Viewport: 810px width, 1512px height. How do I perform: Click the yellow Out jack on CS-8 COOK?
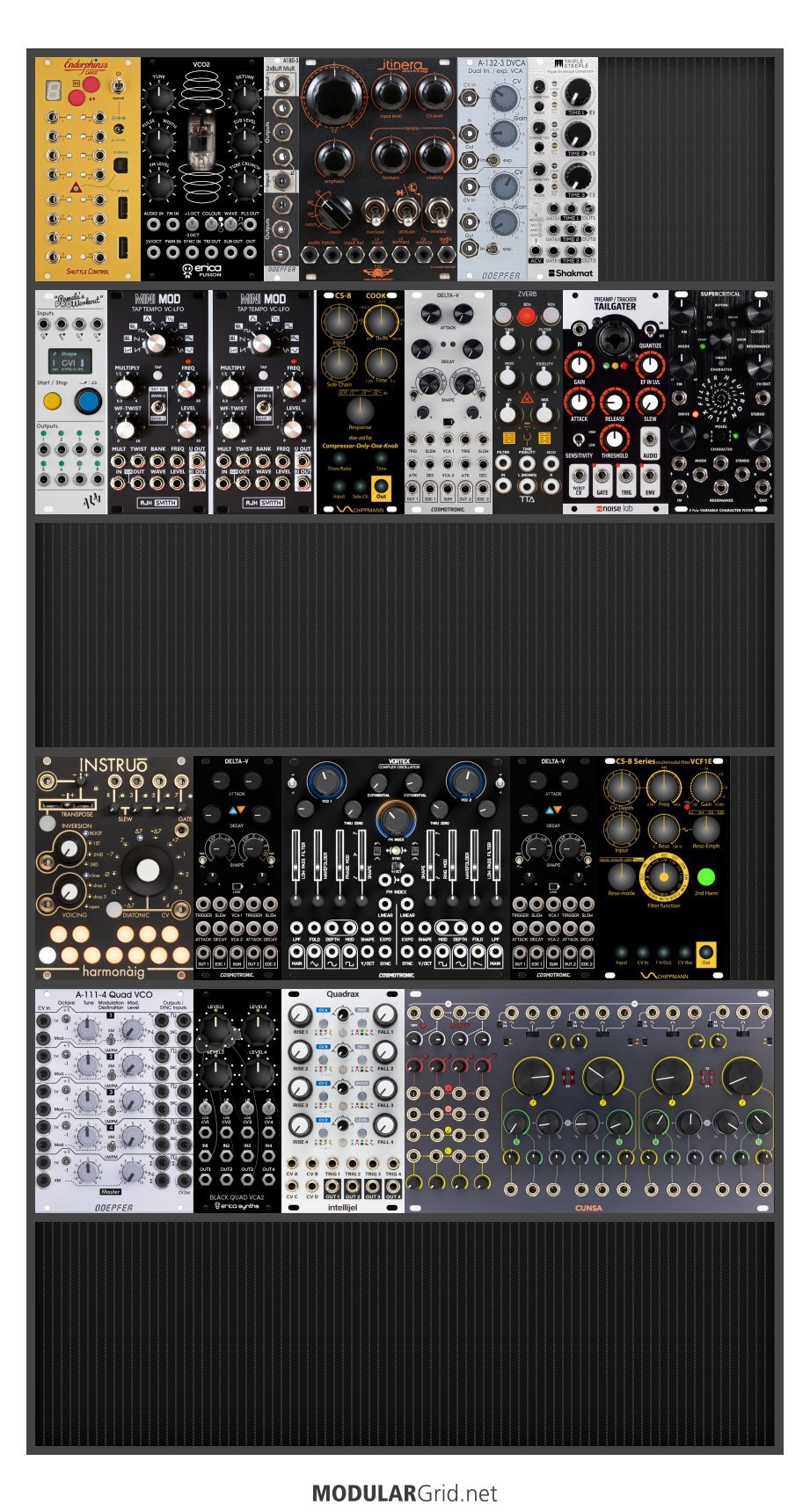381,485
